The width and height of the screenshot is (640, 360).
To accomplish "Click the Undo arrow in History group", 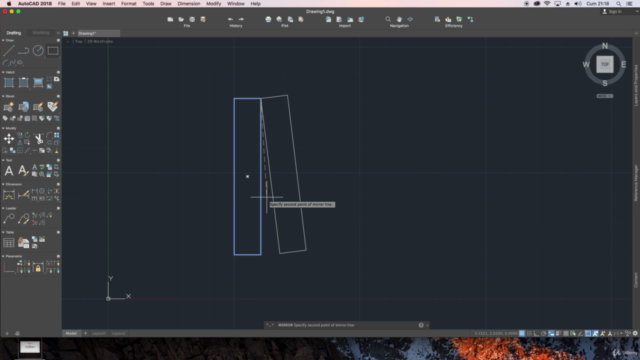I will click(230, 19).
